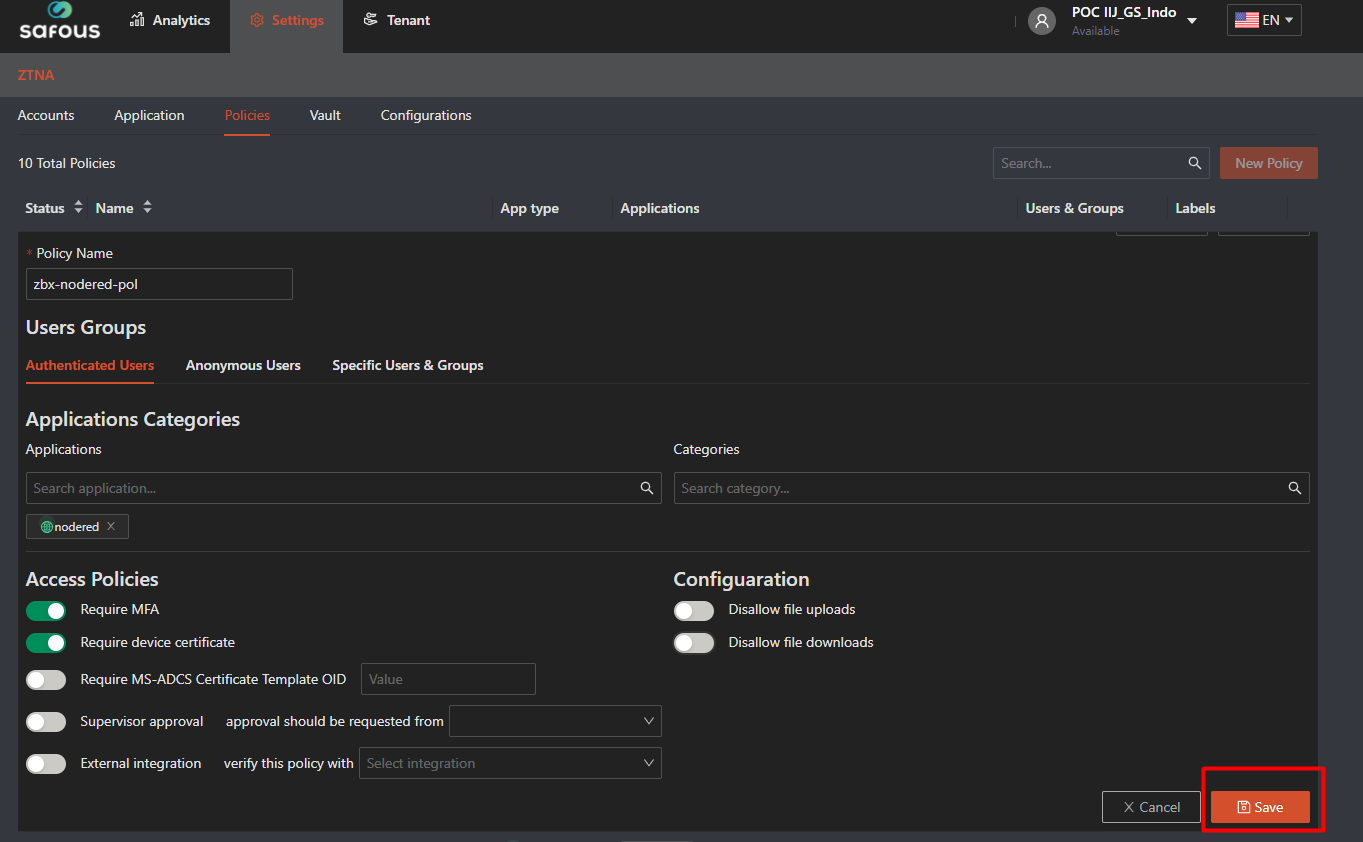This screenshot has height=842, width=1363.
Task: Click the category search magnifier icon
Action: pos(1294,488)
